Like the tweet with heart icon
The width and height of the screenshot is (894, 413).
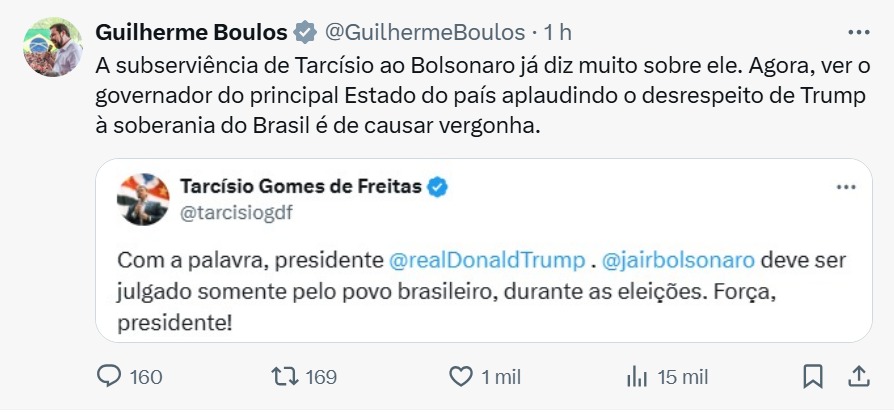click(460, 376)
